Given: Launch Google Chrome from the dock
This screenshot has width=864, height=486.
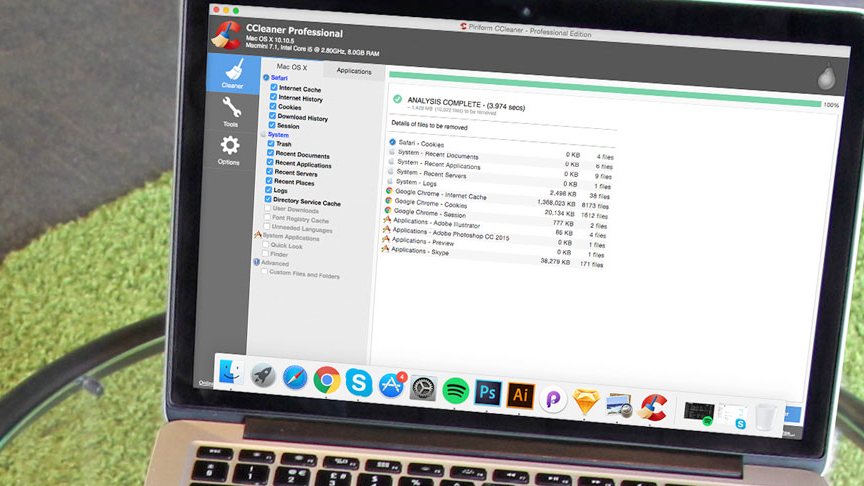Looking at the screenshot, I should 327,380.
